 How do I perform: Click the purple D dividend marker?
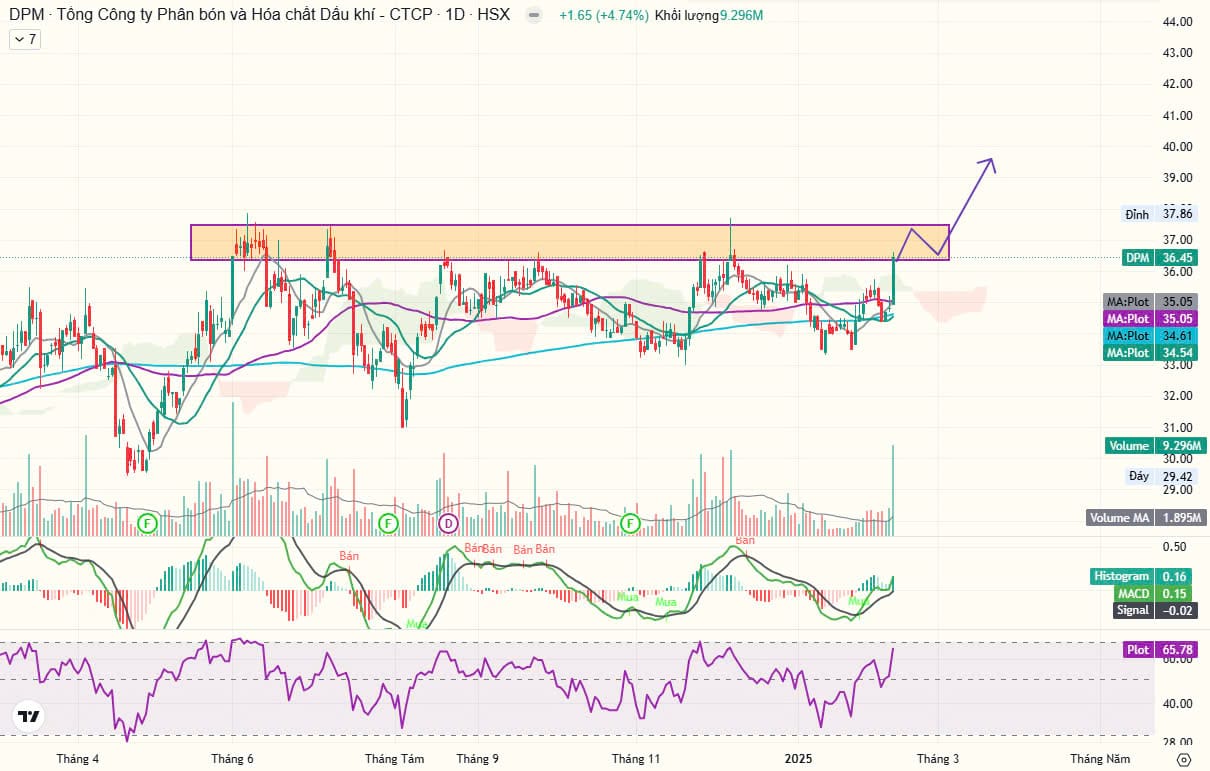pos(449,523)
